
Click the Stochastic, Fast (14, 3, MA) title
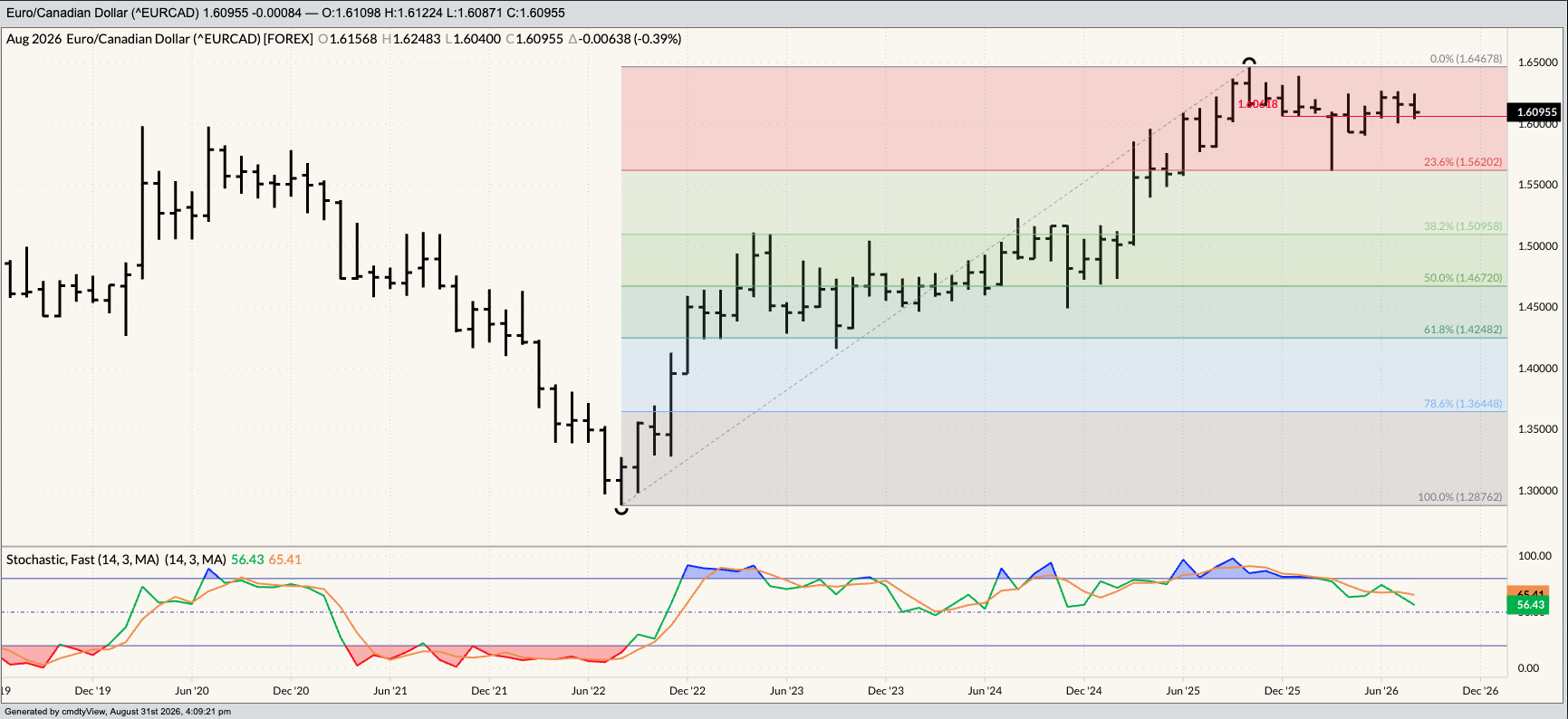(116, 560)
